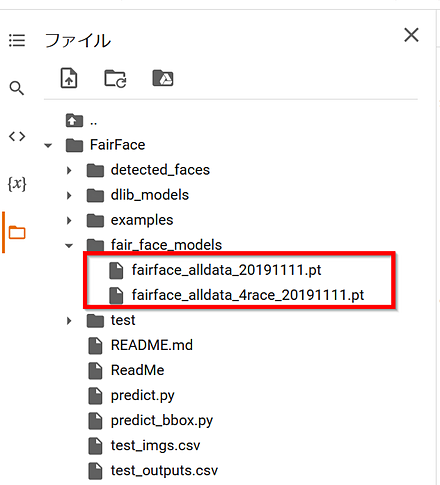Open the table of contents sidebar icon
The width and height of the screenshot is (440, 485).
[x=17, y=40]
